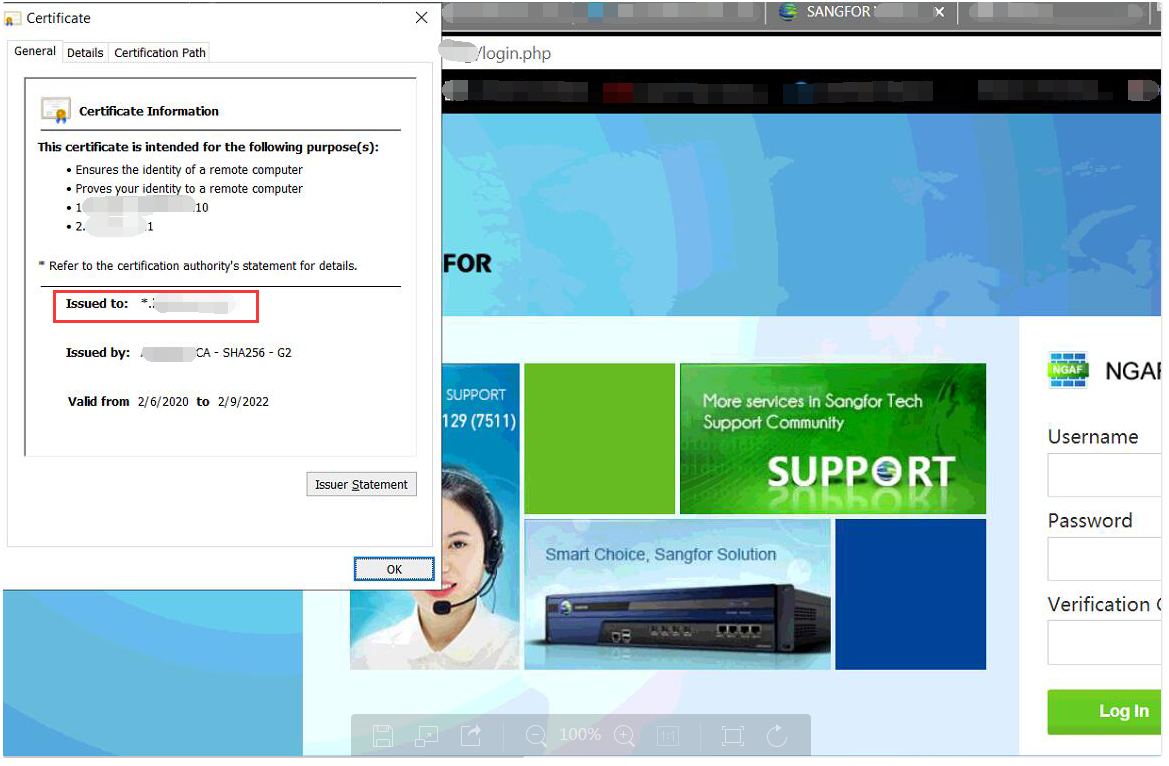Click the globe icon on SANGFOR browser tab

tap(788, 12)
